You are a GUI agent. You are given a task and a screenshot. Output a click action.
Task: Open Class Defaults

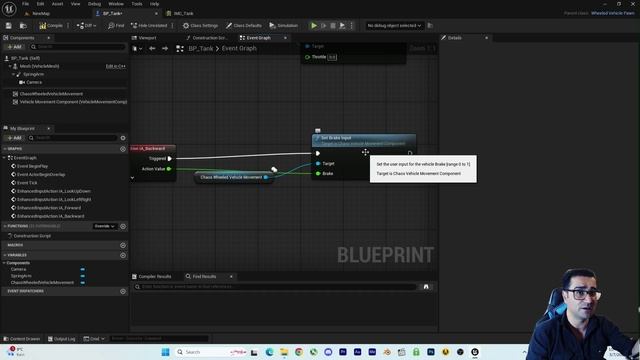244,25
